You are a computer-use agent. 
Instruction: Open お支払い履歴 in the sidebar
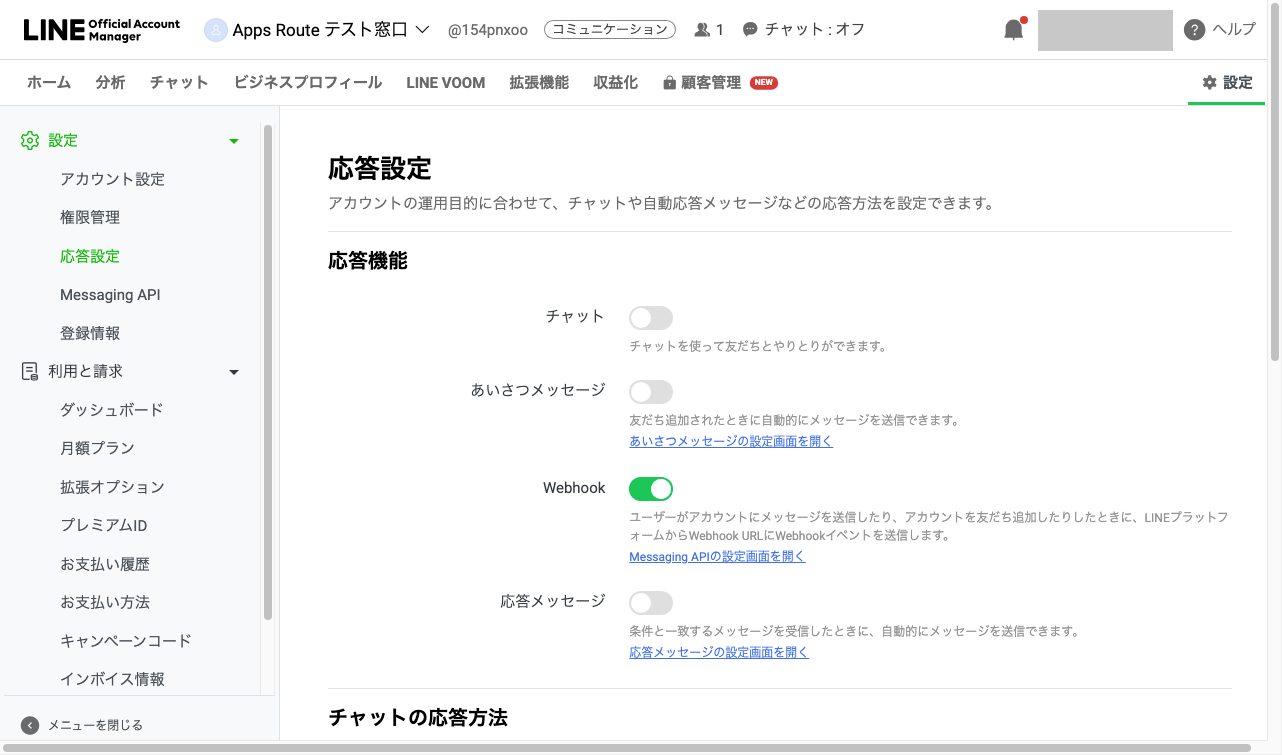click(105, 564)
